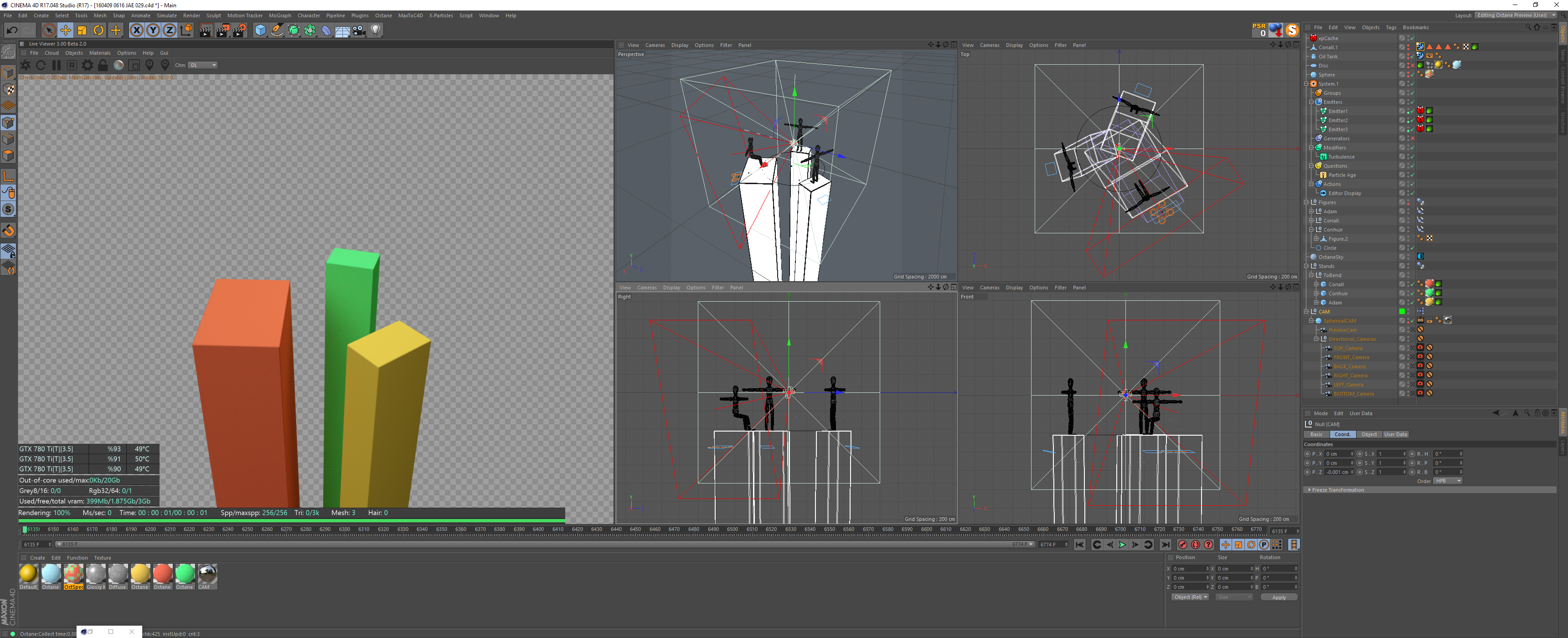Viewport: 1568px width, 638px height.
Task: Click the Light bulb object icon
Action: pos(376,30)
